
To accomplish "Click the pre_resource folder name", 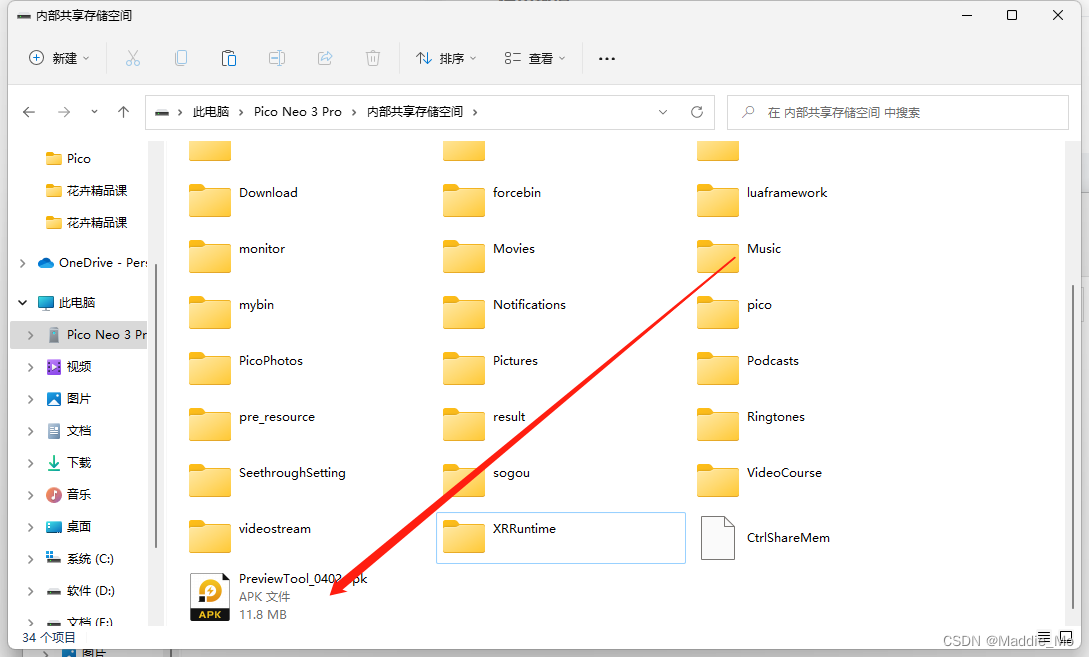I will (277, 417).
